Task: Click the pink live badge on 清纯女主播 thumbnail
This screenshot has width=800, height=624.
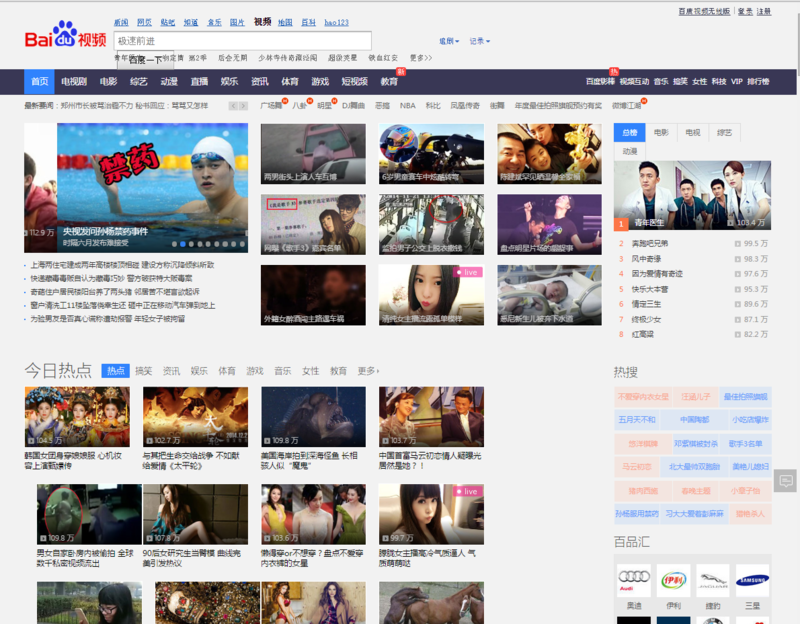Action: pyautogui.click(x=467, y=272)
